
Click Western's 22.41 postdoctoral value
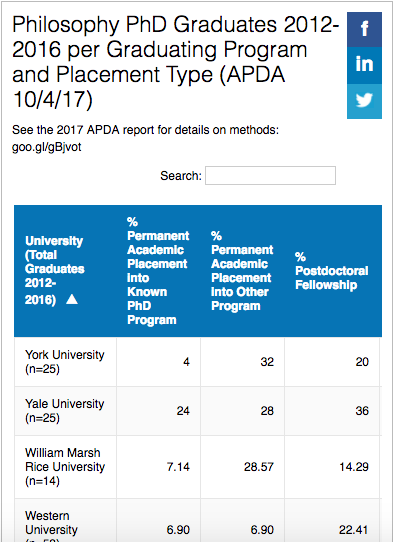[354, 530]
